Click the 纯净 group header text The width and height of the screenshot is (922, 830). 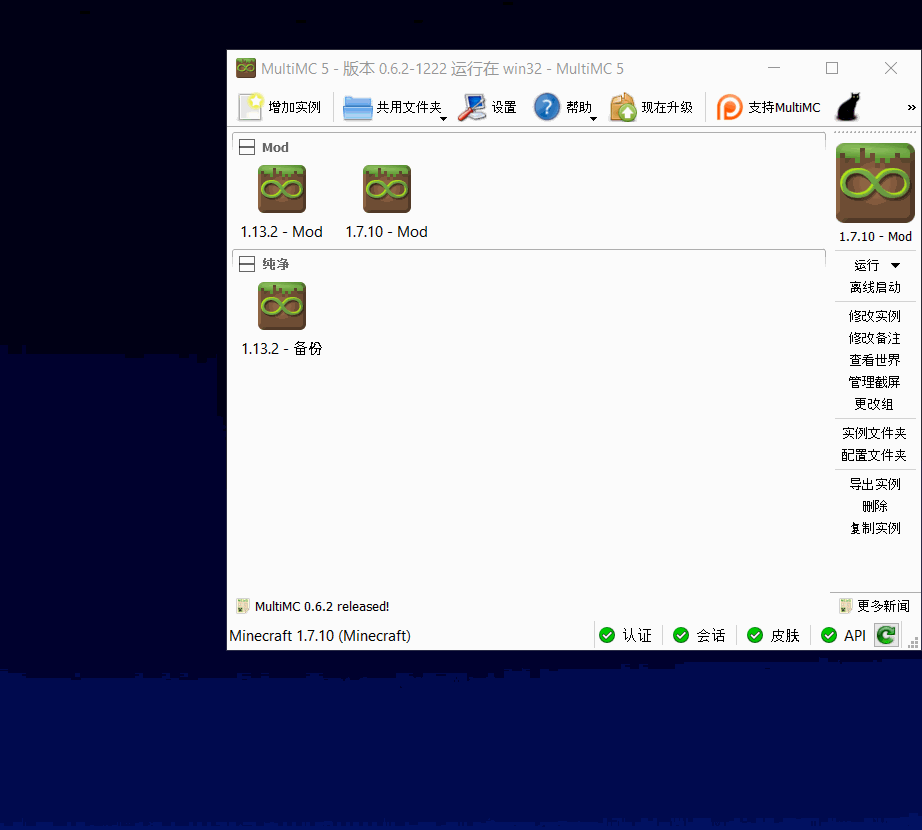coord(276,264)
